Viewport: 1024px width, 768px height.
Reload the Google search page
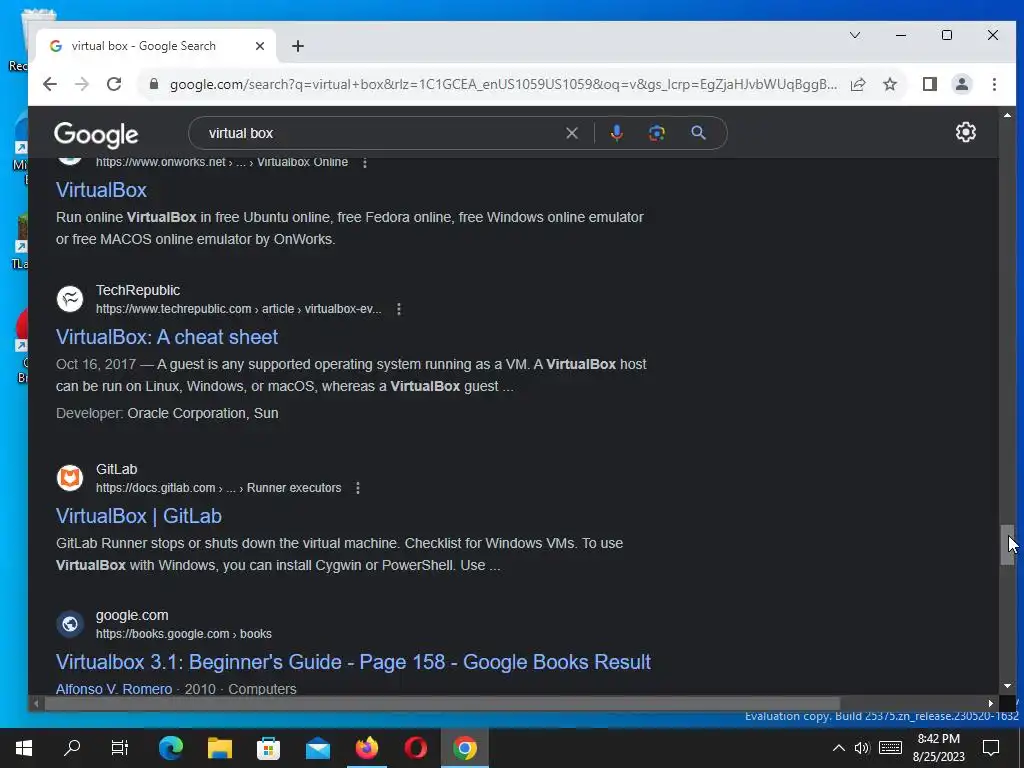pos(114,84)
